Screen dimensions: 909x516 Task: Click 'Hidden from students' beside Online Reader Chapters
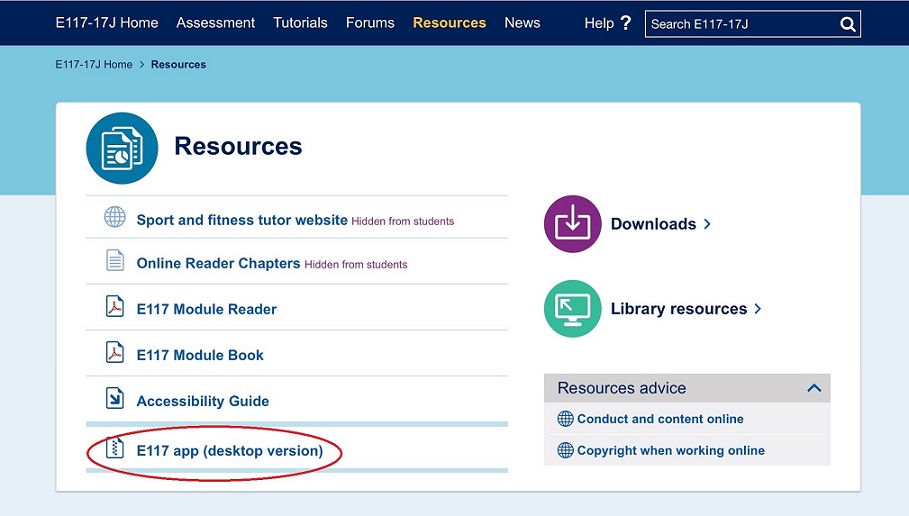click(356, 265)
